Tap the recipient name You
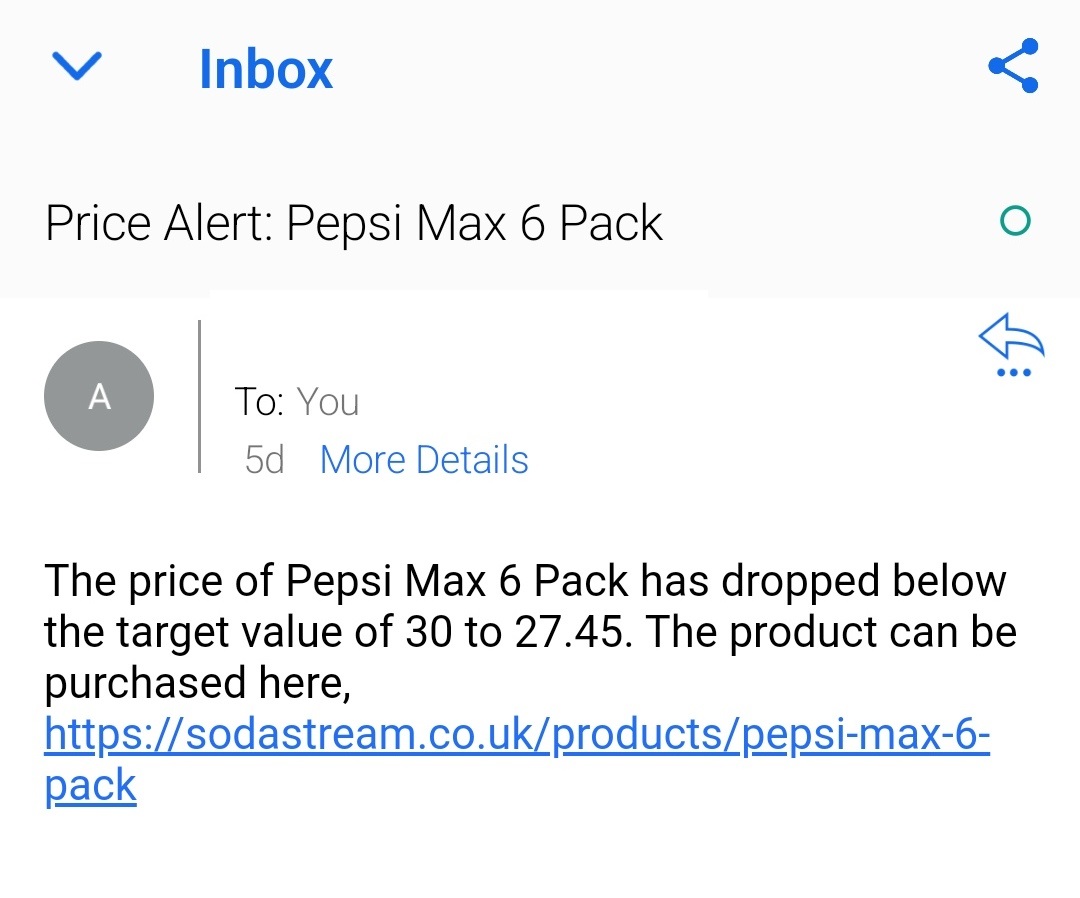This screenshot has height=898, width=1080. coord(328,402)
